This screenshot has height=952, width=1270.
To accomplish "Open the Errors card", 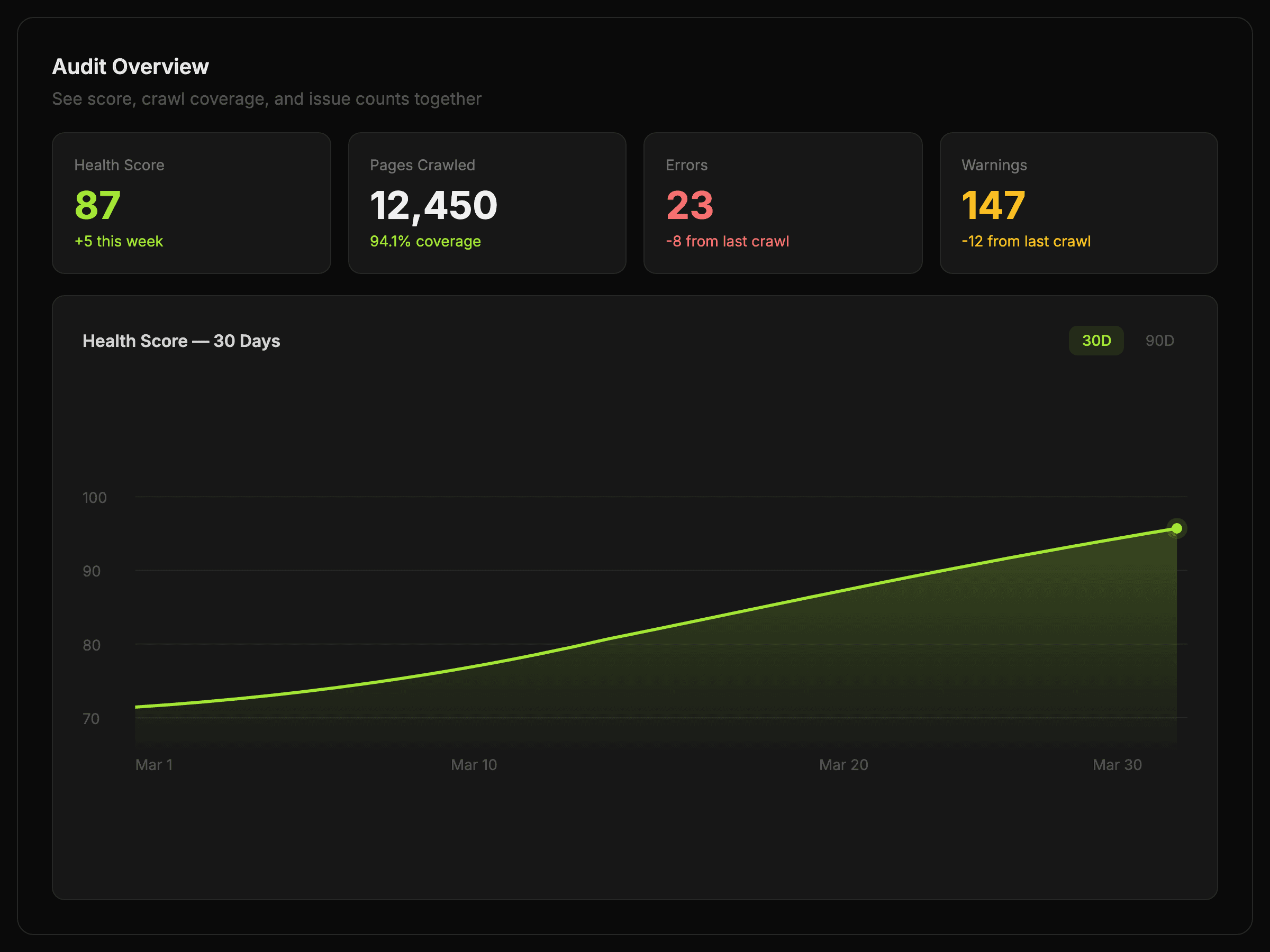I will pyautogui.click(x=783, y=203).
